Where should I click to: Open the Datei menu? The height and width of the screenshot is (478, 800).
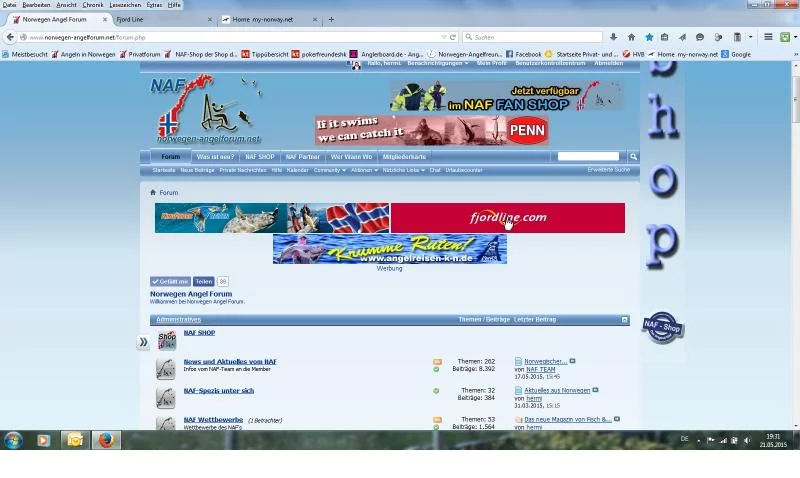(9, 5)
